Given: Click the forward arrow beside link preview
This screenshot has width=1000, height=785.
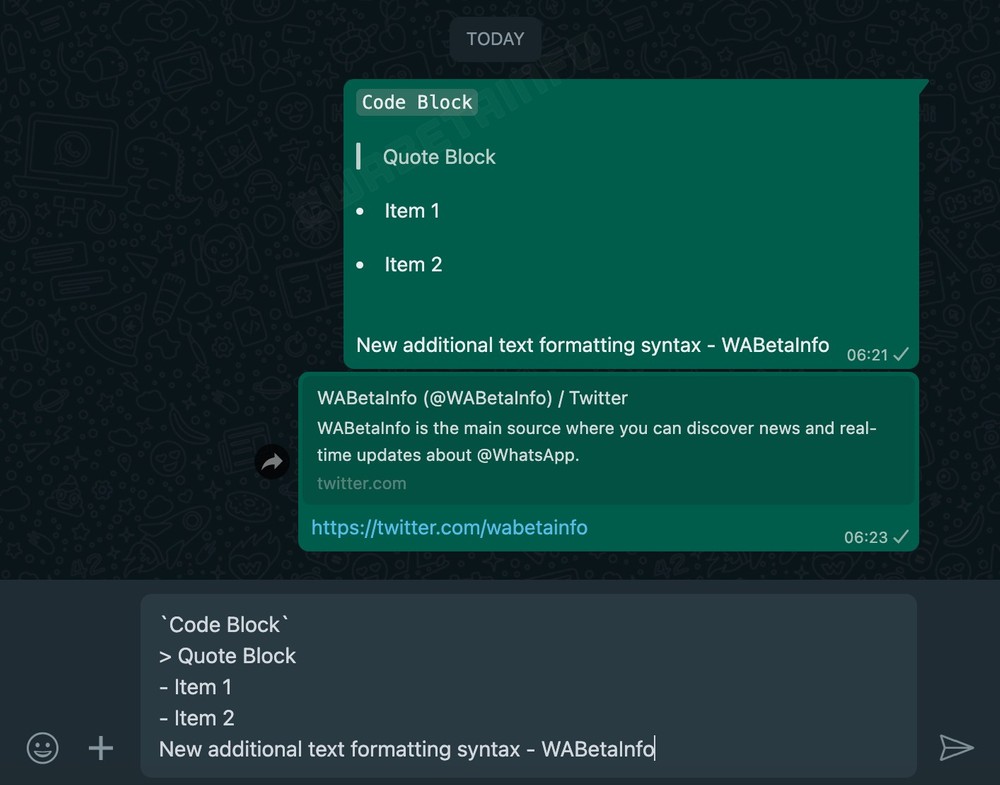Looking at the screenshot, I should click(x=272, y=462).
